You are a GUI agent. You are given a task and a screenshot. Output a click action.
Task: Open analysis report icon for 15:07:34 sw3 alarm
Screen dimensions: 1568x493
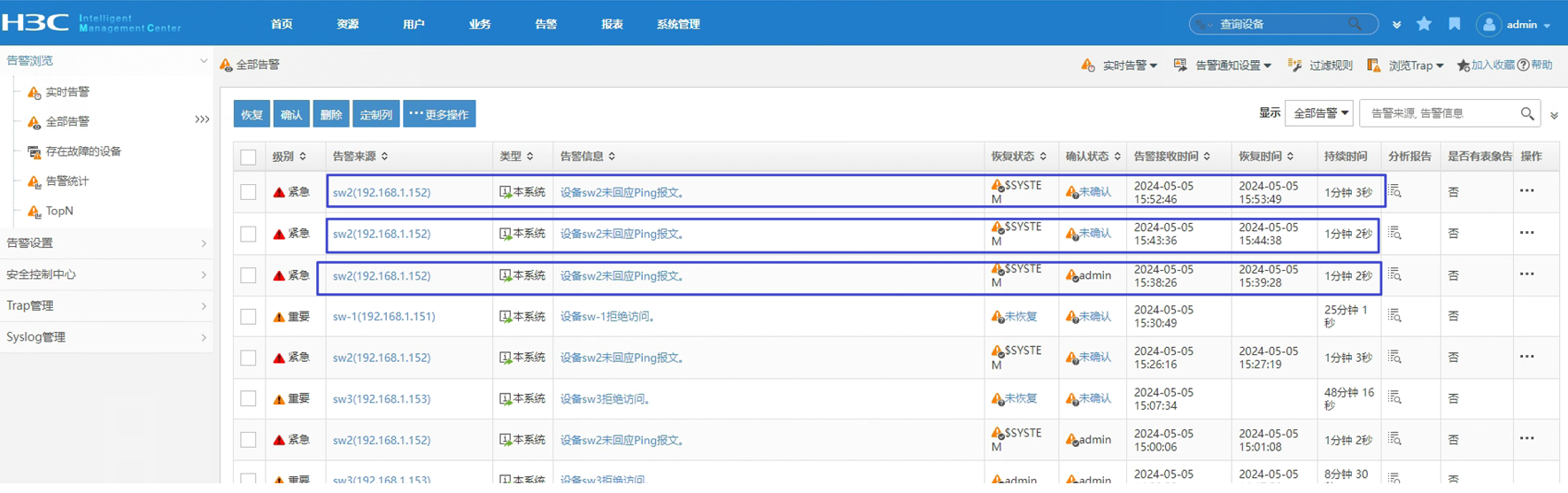click(1395, 397)
